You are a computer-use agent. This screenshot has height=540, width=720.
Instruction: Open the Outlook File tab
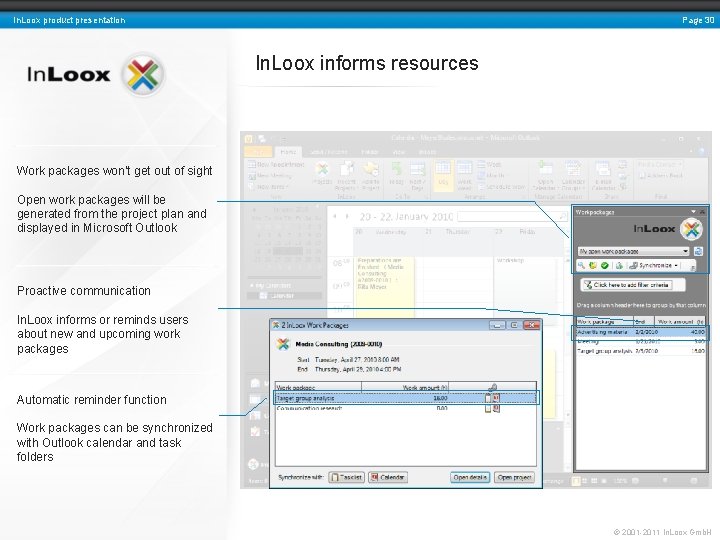[x=259, y=152]
